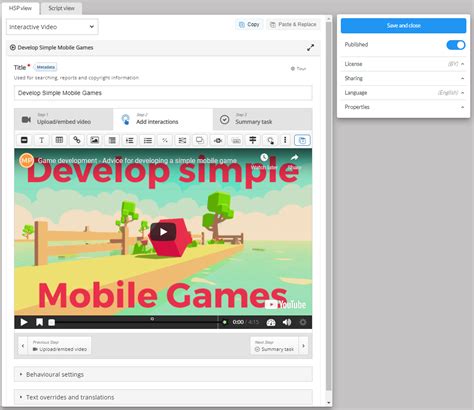474x410 pixels.
Task: Toggle the Published switch
Action: click(456, 45)
